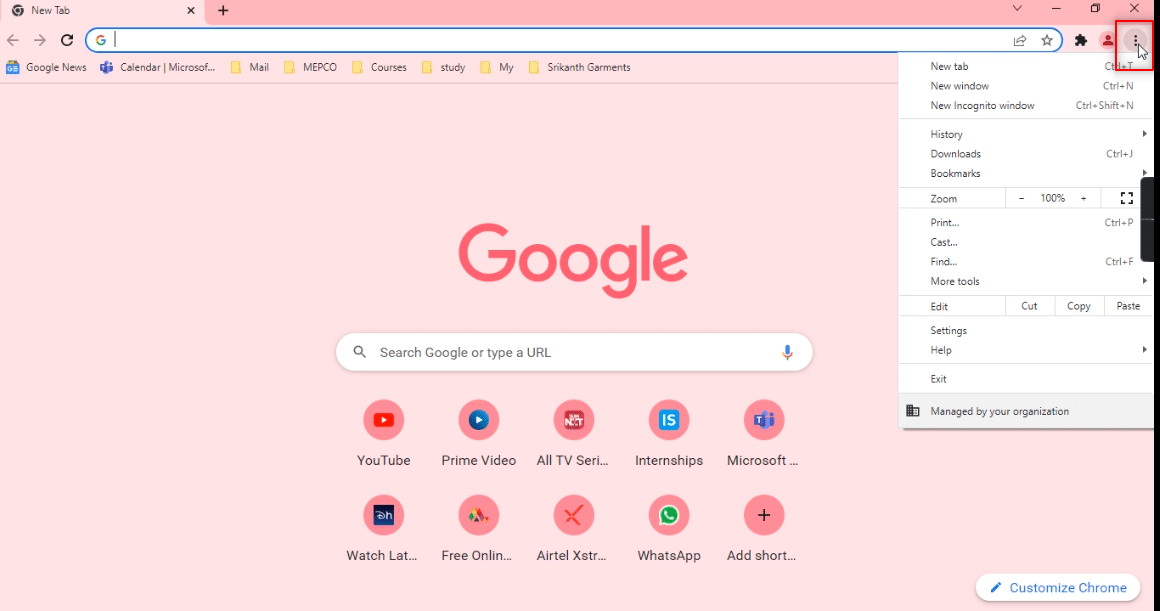The width and height of the screenshot is (1160, 611).
Task: Open Settings from the menu
Action: point(1026,331)
